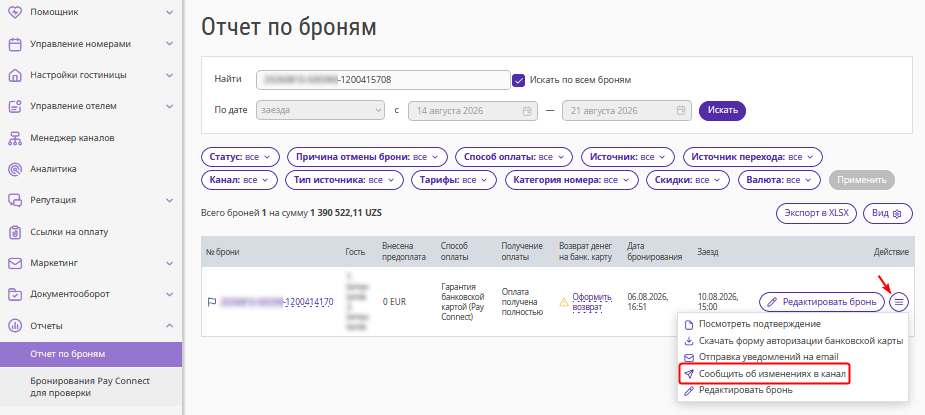The height and width of the screenshot is (415, 925).
Task: Open the Источник filter dropdown
Action: pyautogui.click(x=628, y=157)
